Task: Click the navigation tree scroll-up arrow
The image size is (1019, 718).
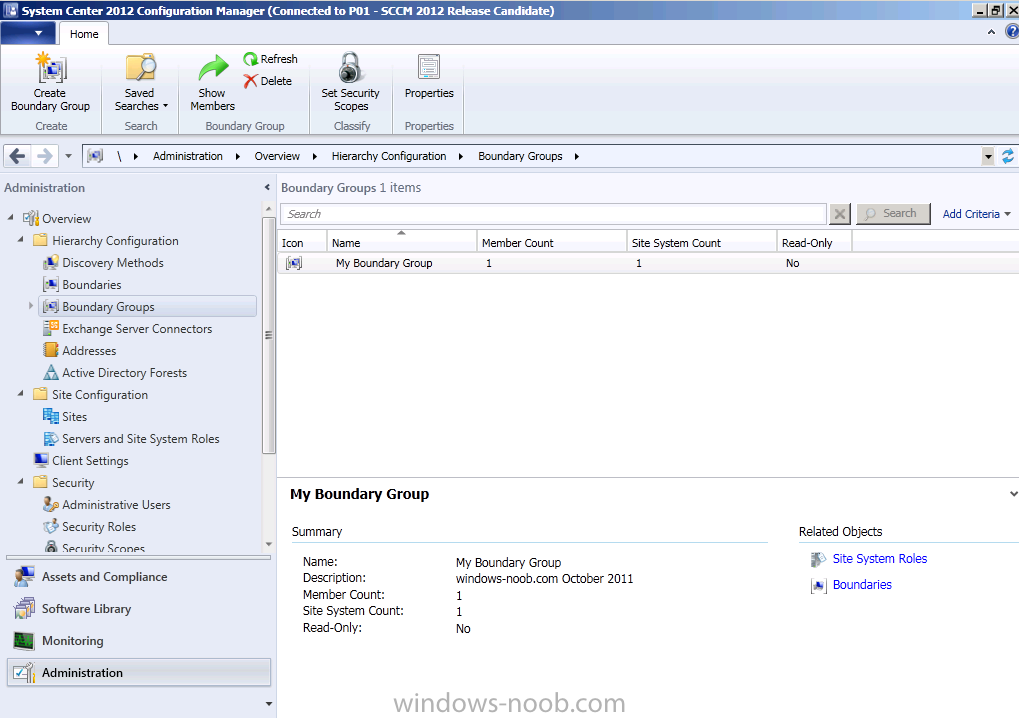Action: click(268, 209)
